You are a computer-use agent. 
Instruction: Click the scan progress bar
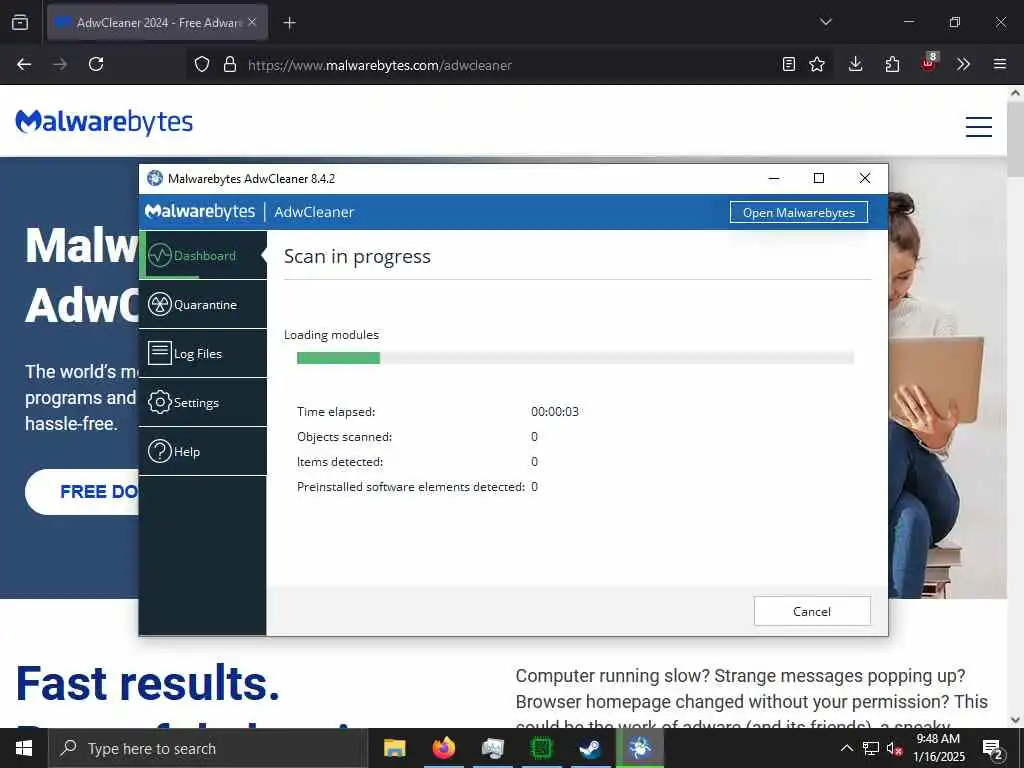575,358
